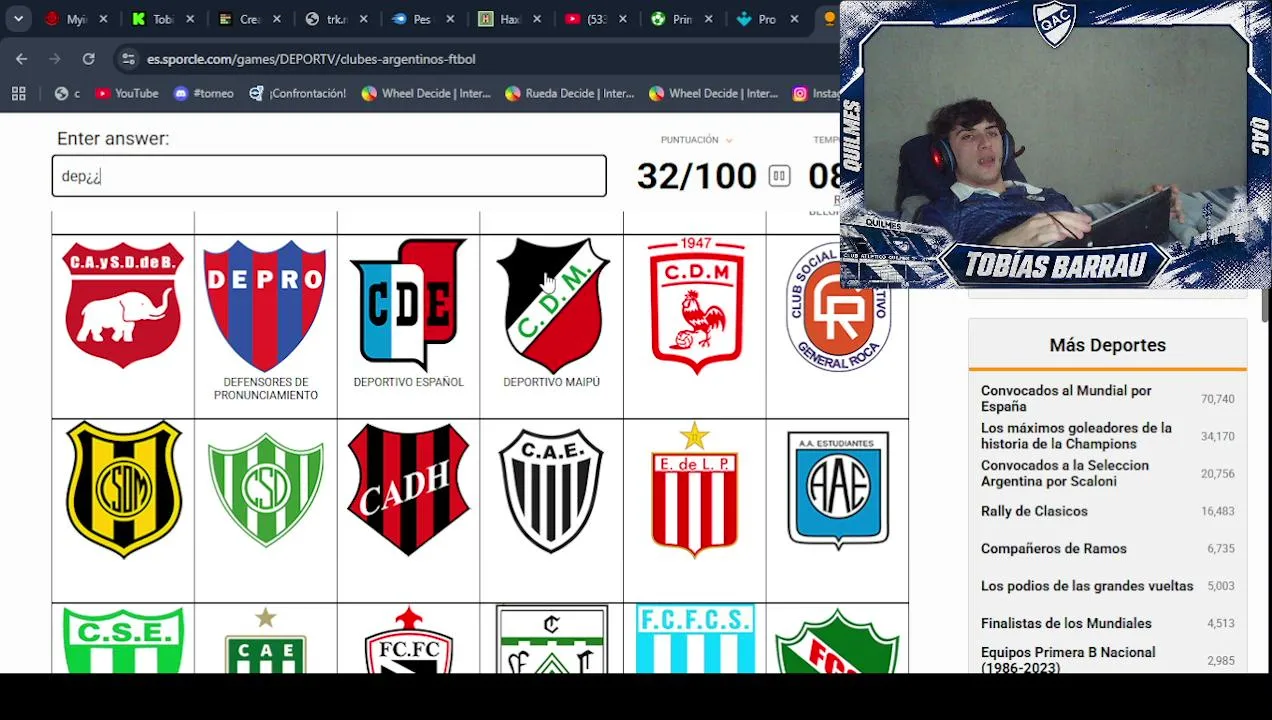This screenshot has height=720, width=1272.
Task: Click the blue AAE Estudiantes crest
Action: point(838,490)
